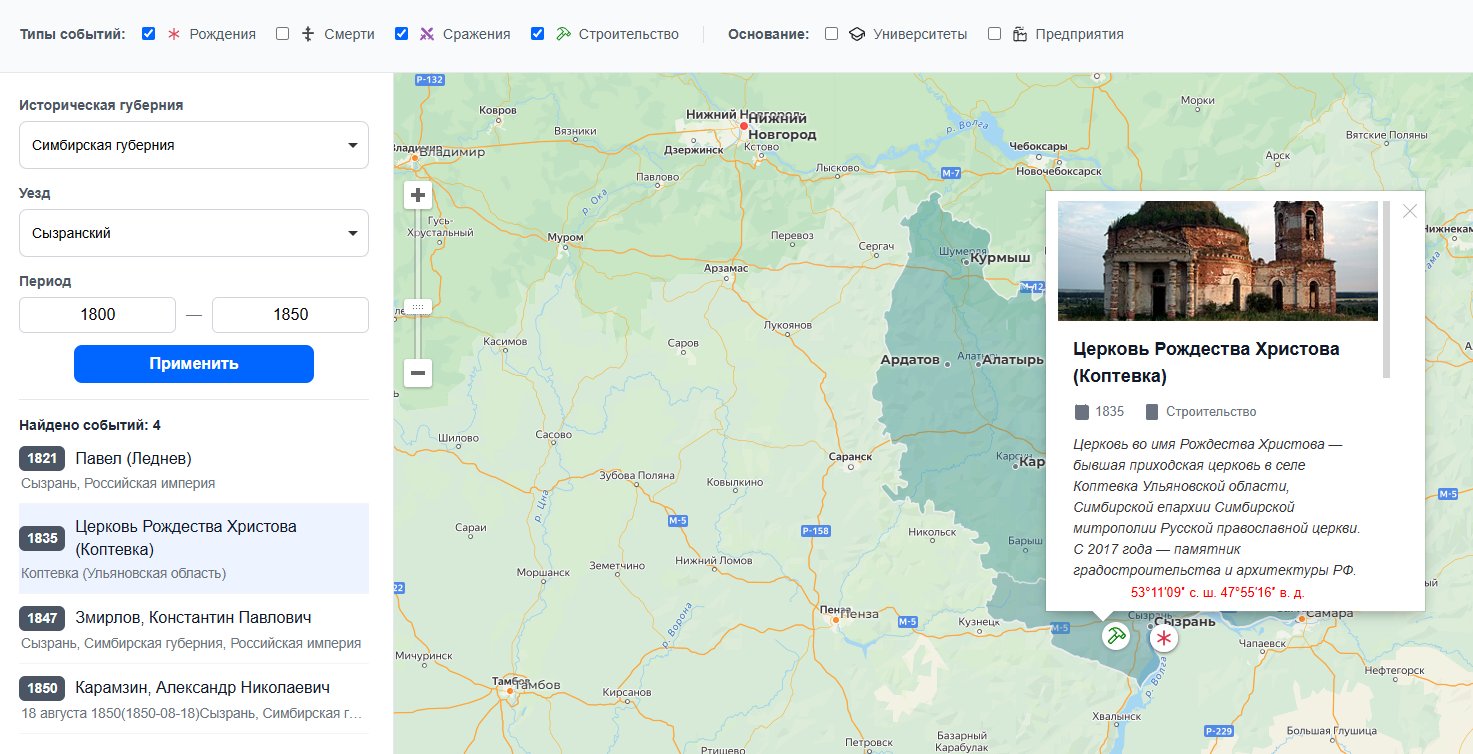This screenshot has width=1473, height=754.
Task: Click the map zoom slider handle
Action: [418, 307]
